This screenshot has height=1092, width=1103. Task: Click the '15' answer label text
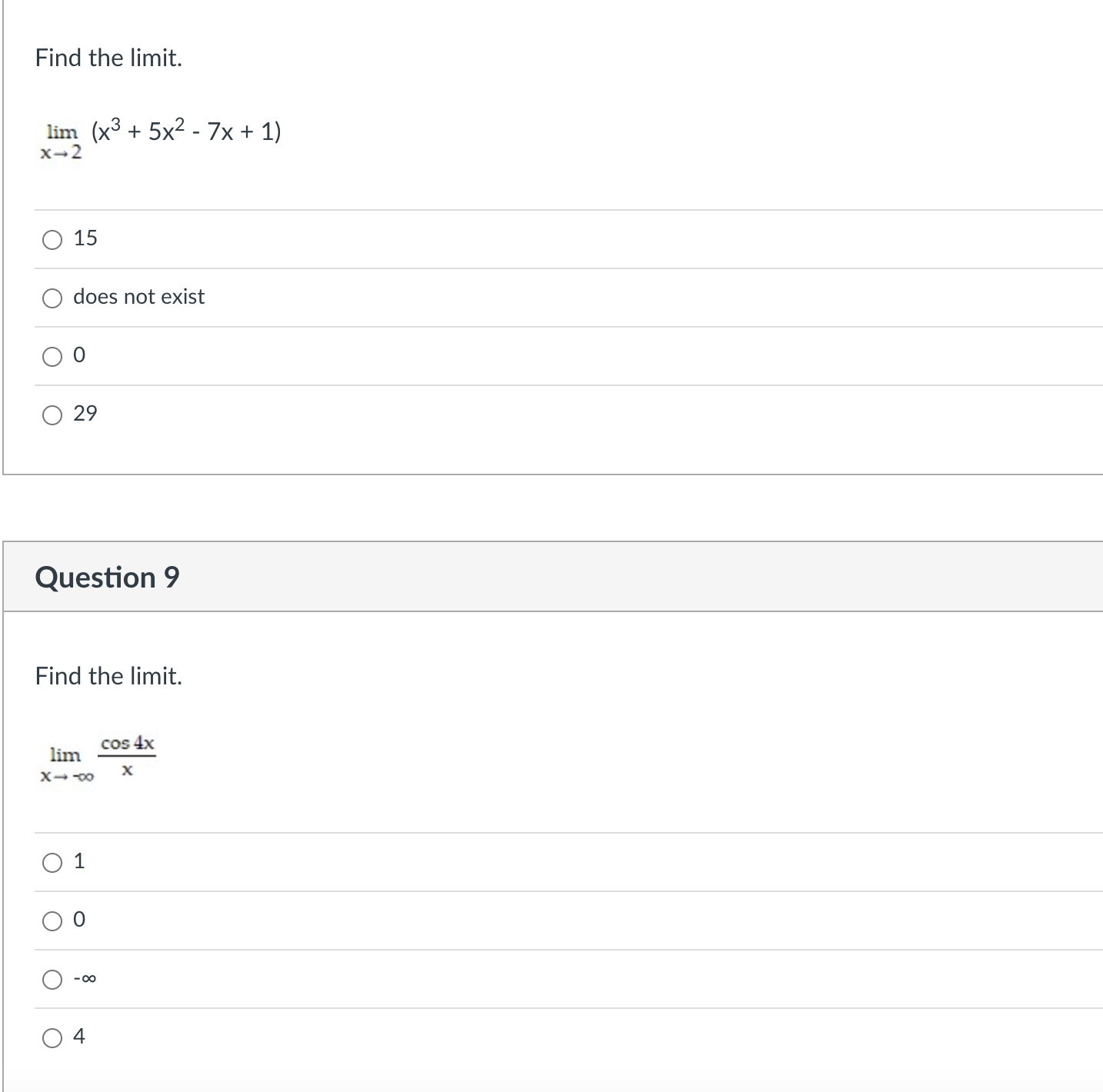point(85,238)
